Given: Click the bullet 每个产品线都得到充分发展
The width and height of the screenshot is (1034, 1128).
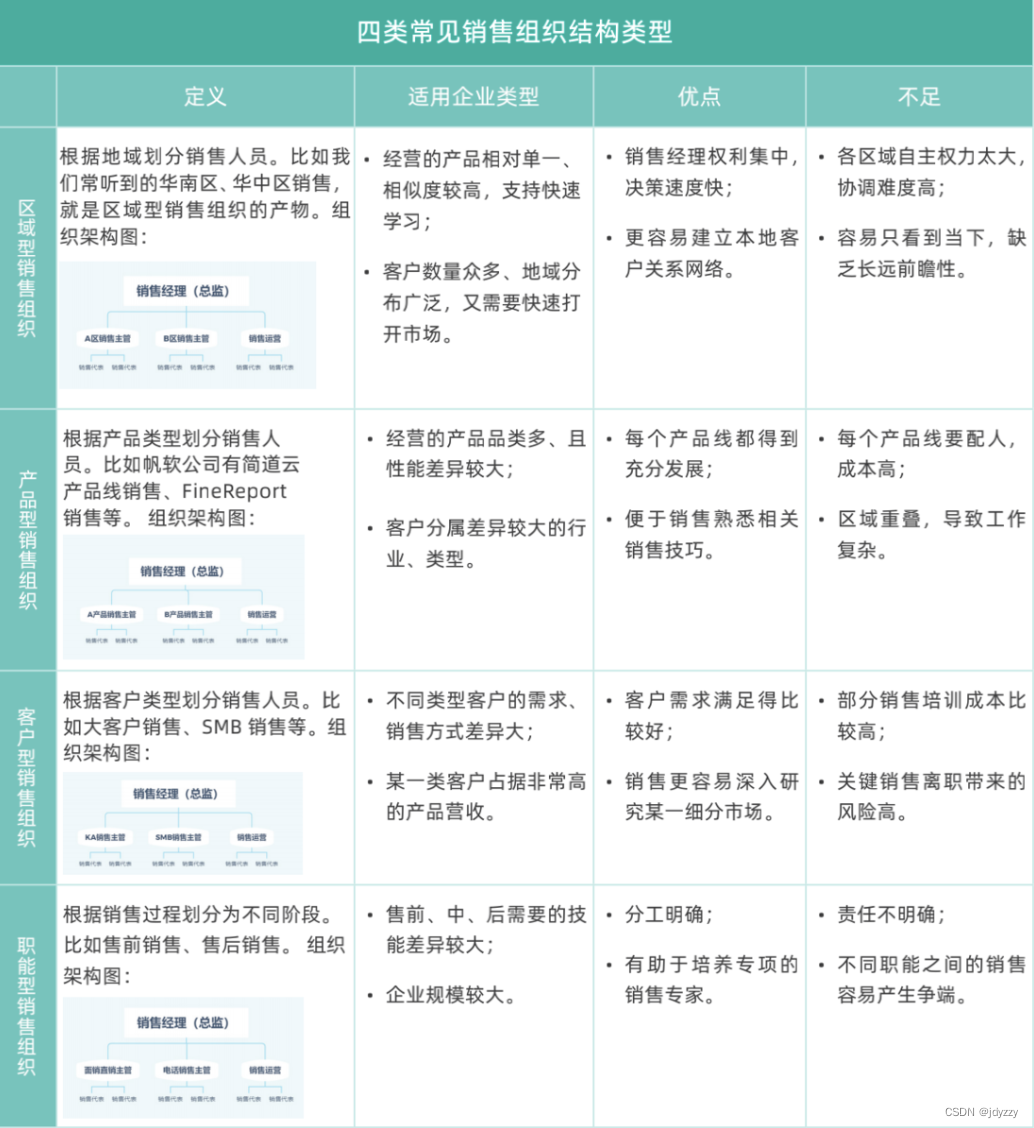Looking at the screenshot, I should pyautogui.click(x=712, y=454).
